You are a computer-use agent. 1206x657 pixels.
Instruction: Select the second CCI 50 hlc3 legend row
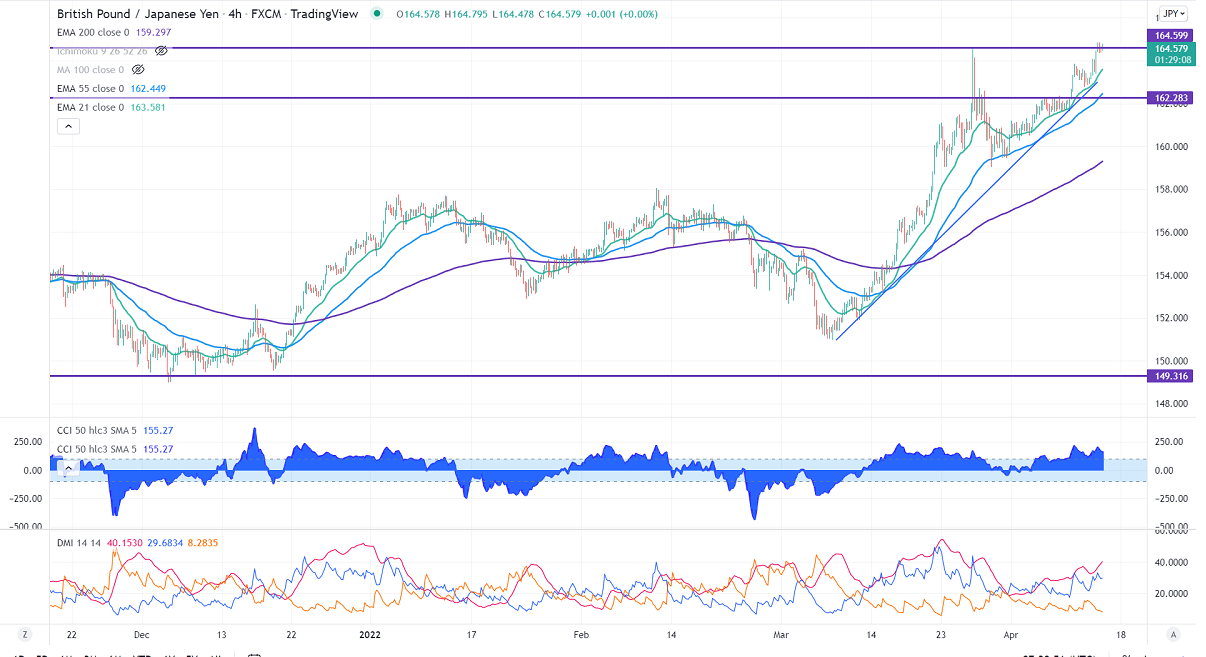[x=115, y=448]
